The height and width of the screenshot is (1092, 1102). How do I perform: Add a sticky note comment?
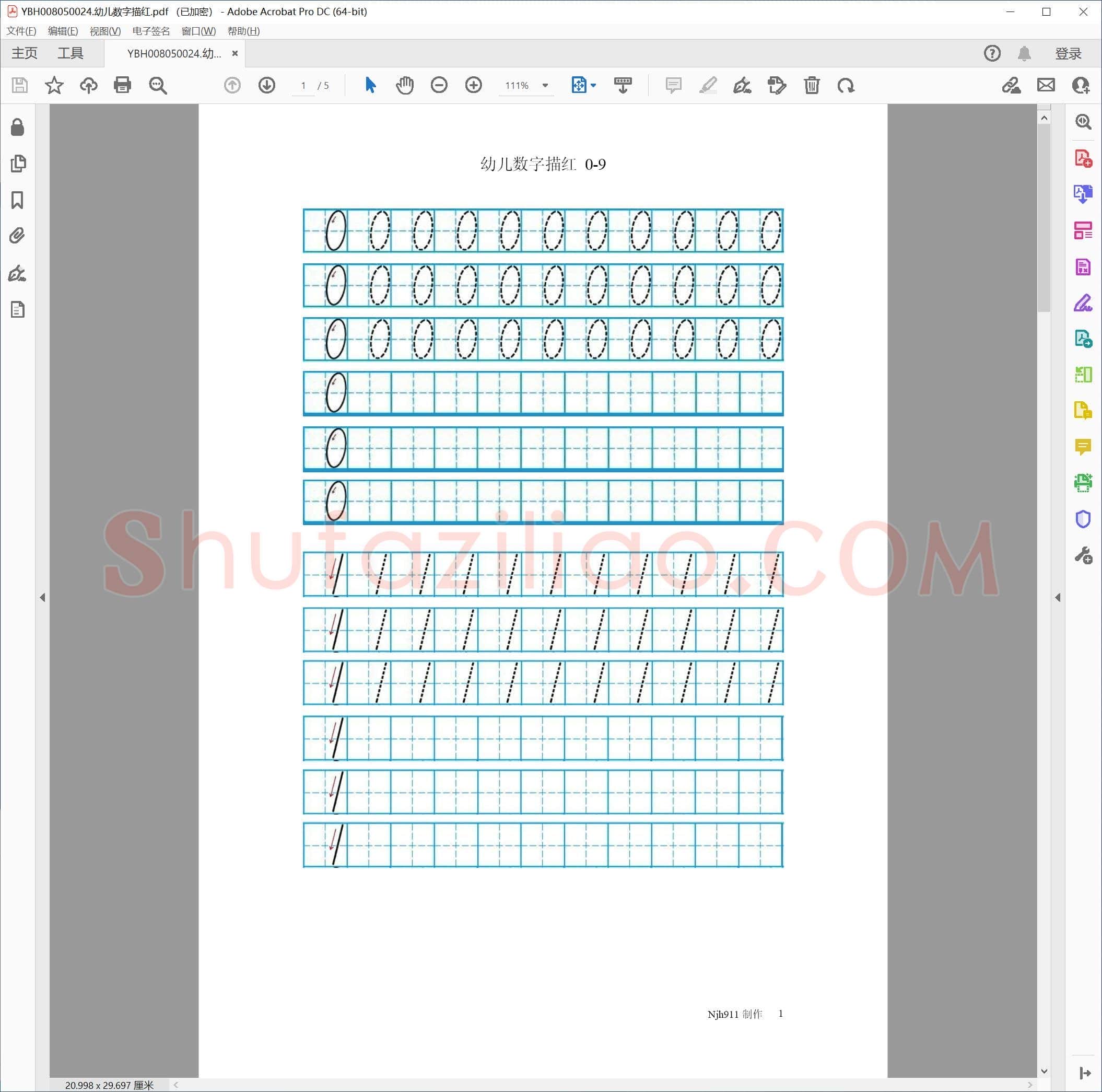pos(674,86)
